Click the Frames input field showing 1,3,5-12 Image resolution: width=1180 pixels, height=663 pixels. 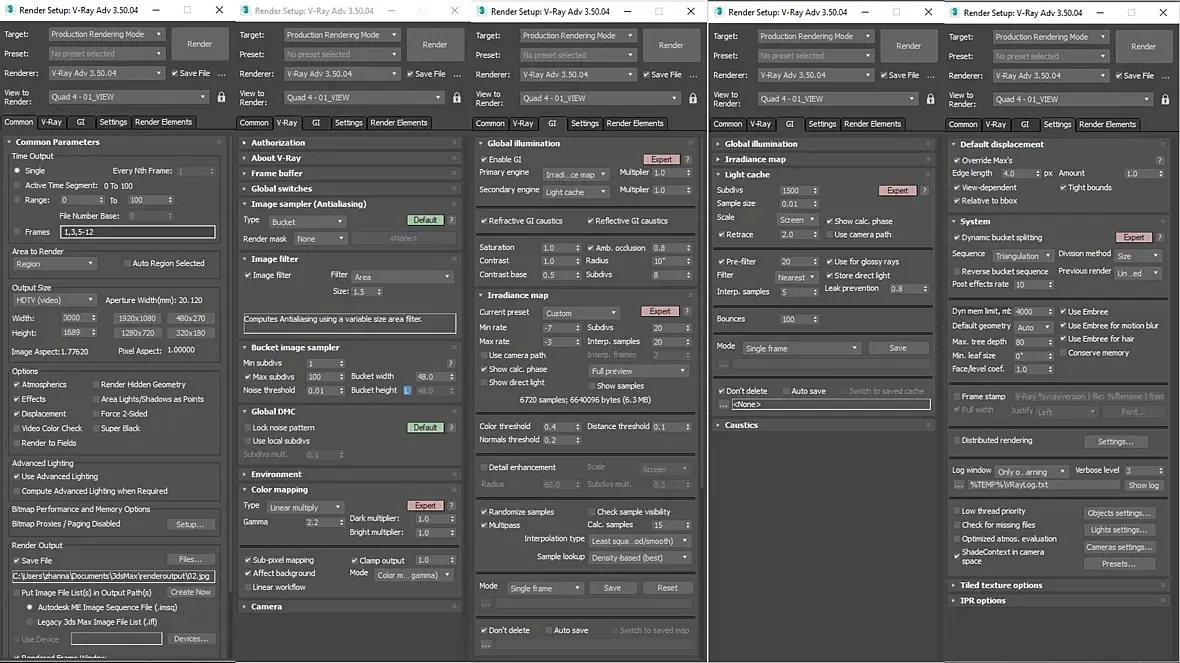click(x=137, y=232)
